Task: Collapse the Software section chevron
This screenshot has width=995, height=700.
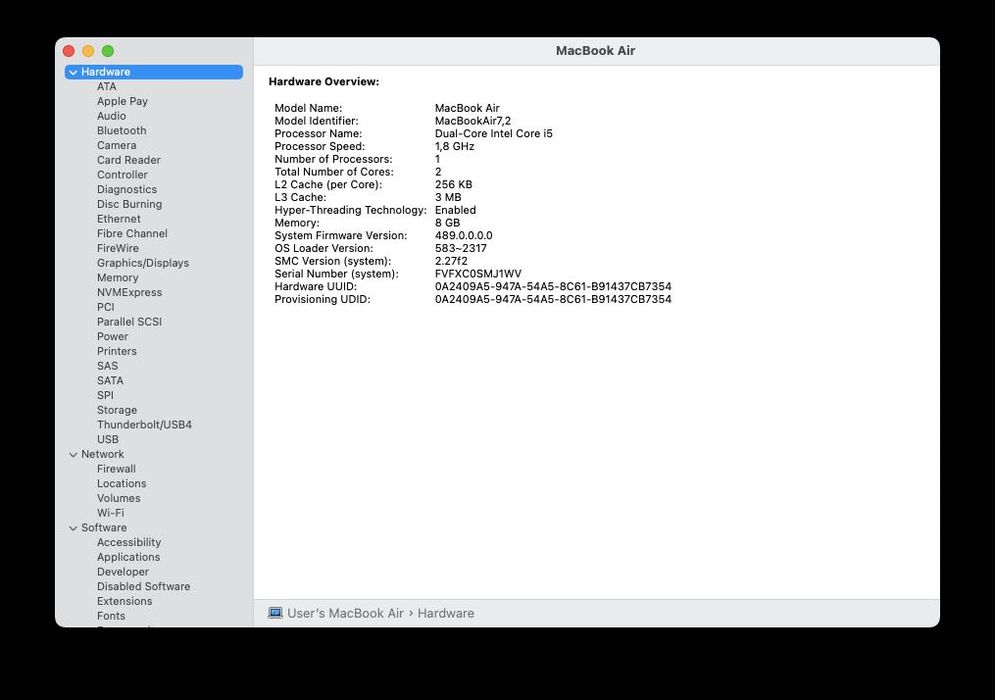Action: click(x=73, y=528)
